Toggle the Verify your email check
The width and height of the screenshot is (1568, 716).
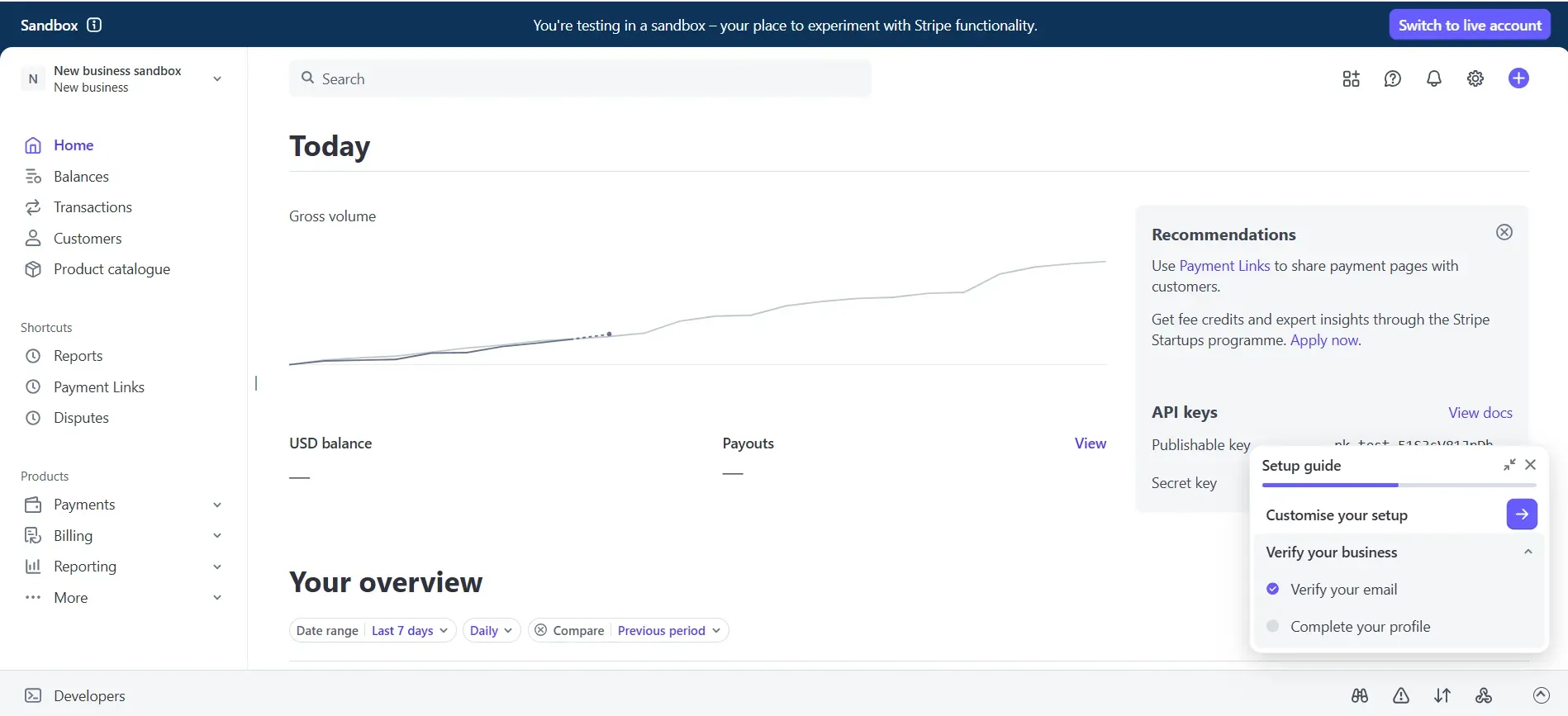(x=1272, y=589)
